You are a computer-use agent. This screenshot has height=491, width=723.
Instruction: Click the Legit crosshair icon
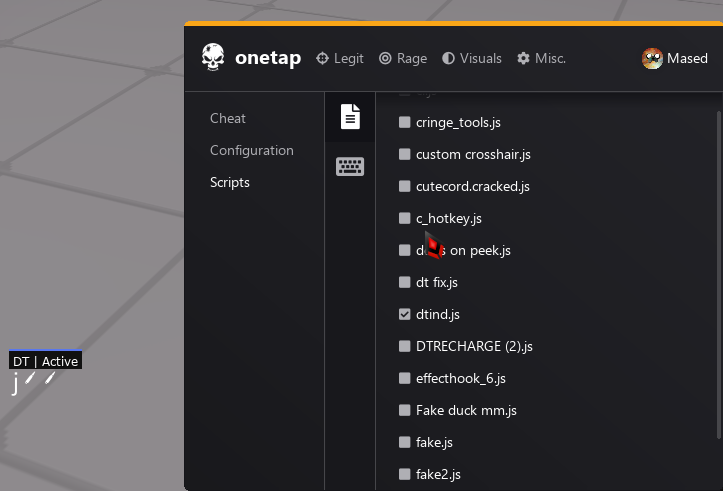click(x=322, y=58)
